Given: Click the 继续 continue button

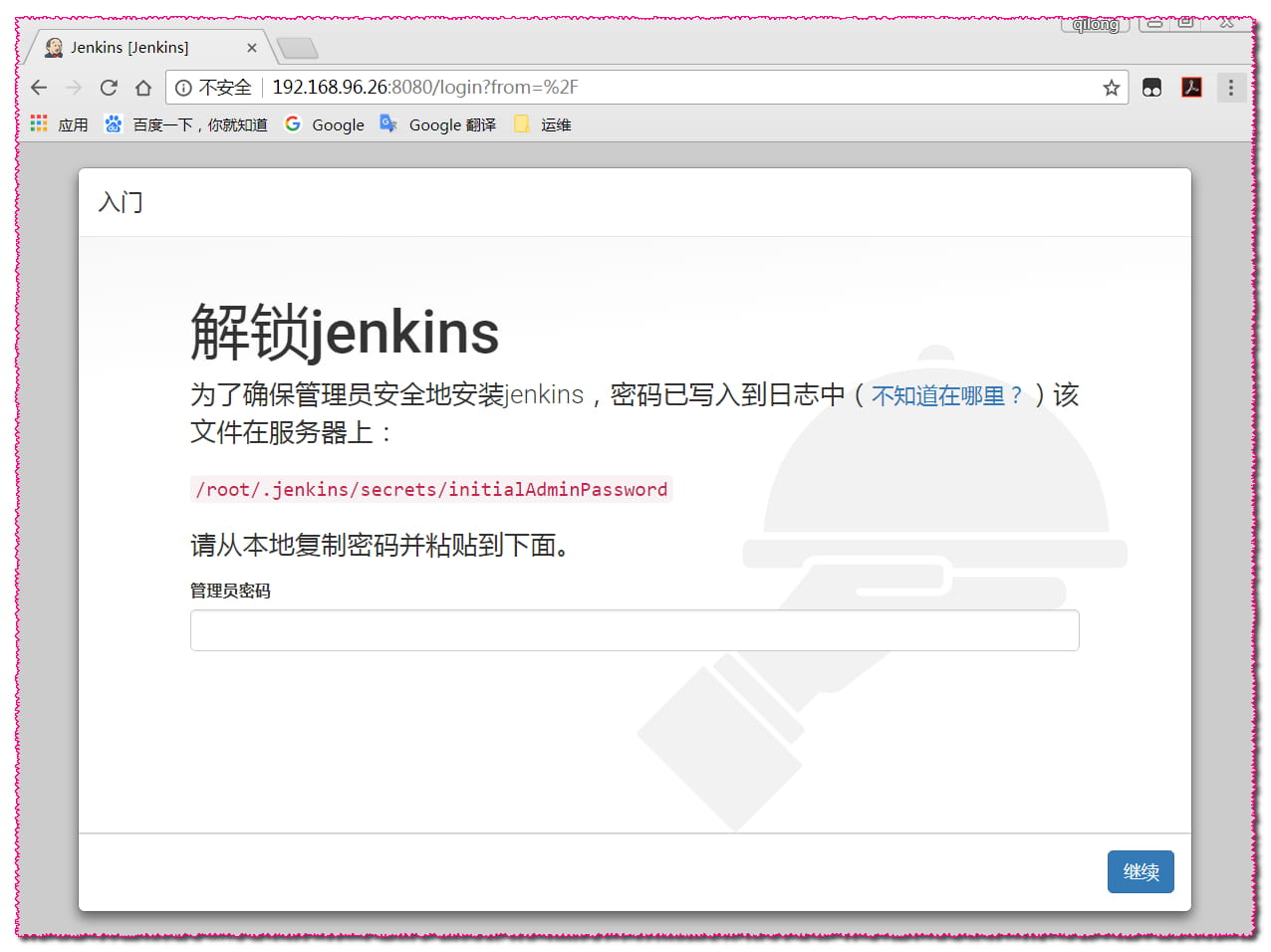Looking at the screenshot, I should coord(1141,872).
